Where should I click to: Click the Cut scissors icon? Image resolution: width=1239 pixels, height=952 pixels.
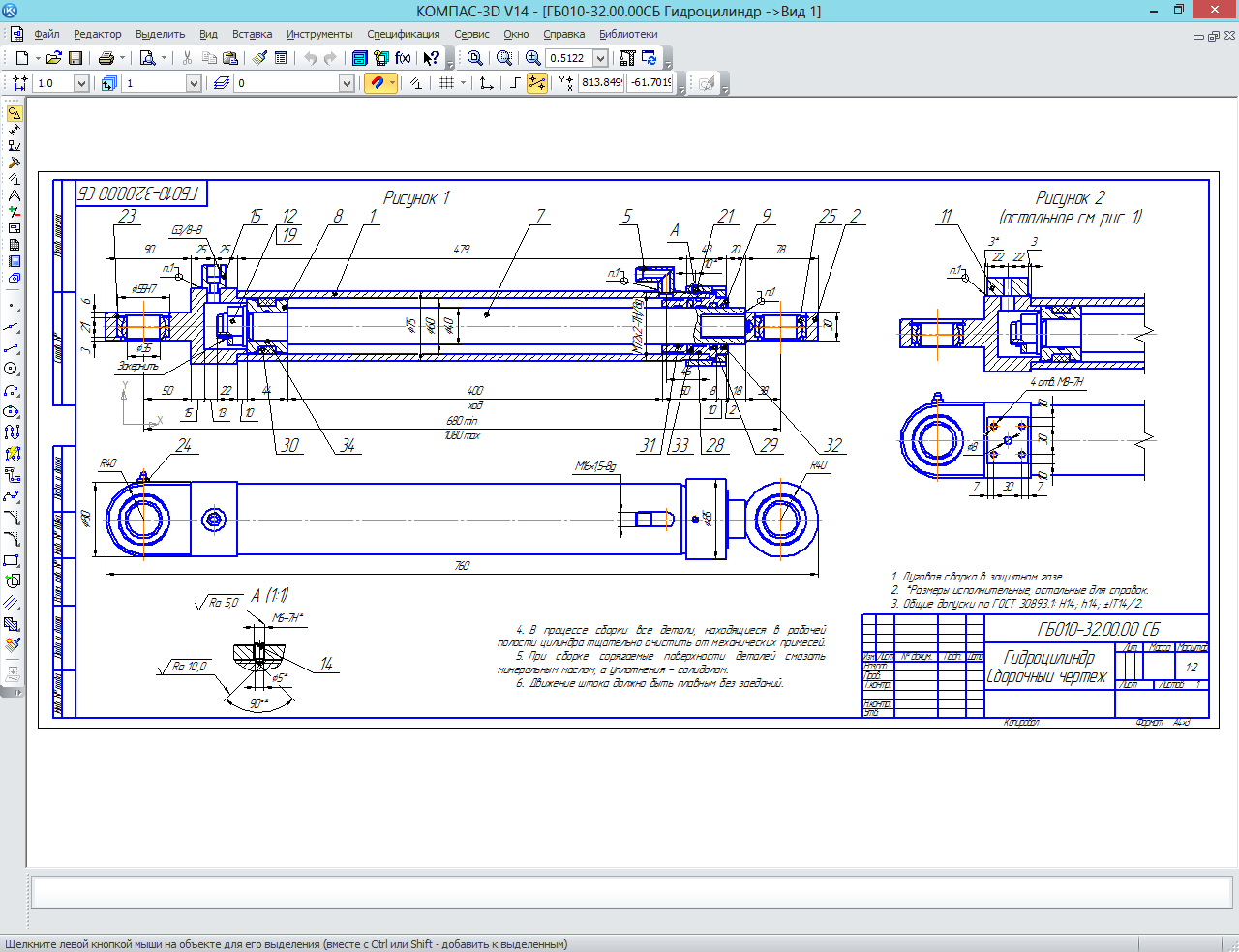(x=187, y=58)
